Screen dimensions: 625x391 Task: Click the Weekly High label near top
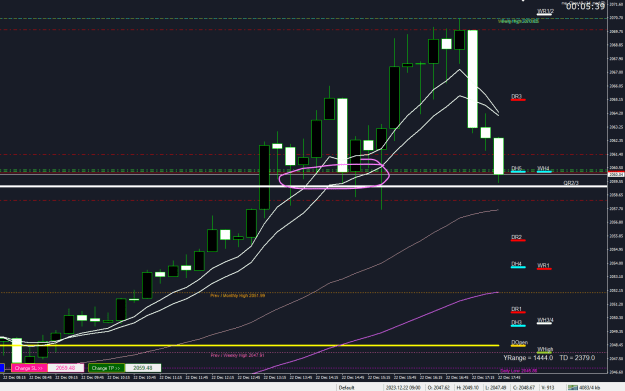click(x=518, y=21)
